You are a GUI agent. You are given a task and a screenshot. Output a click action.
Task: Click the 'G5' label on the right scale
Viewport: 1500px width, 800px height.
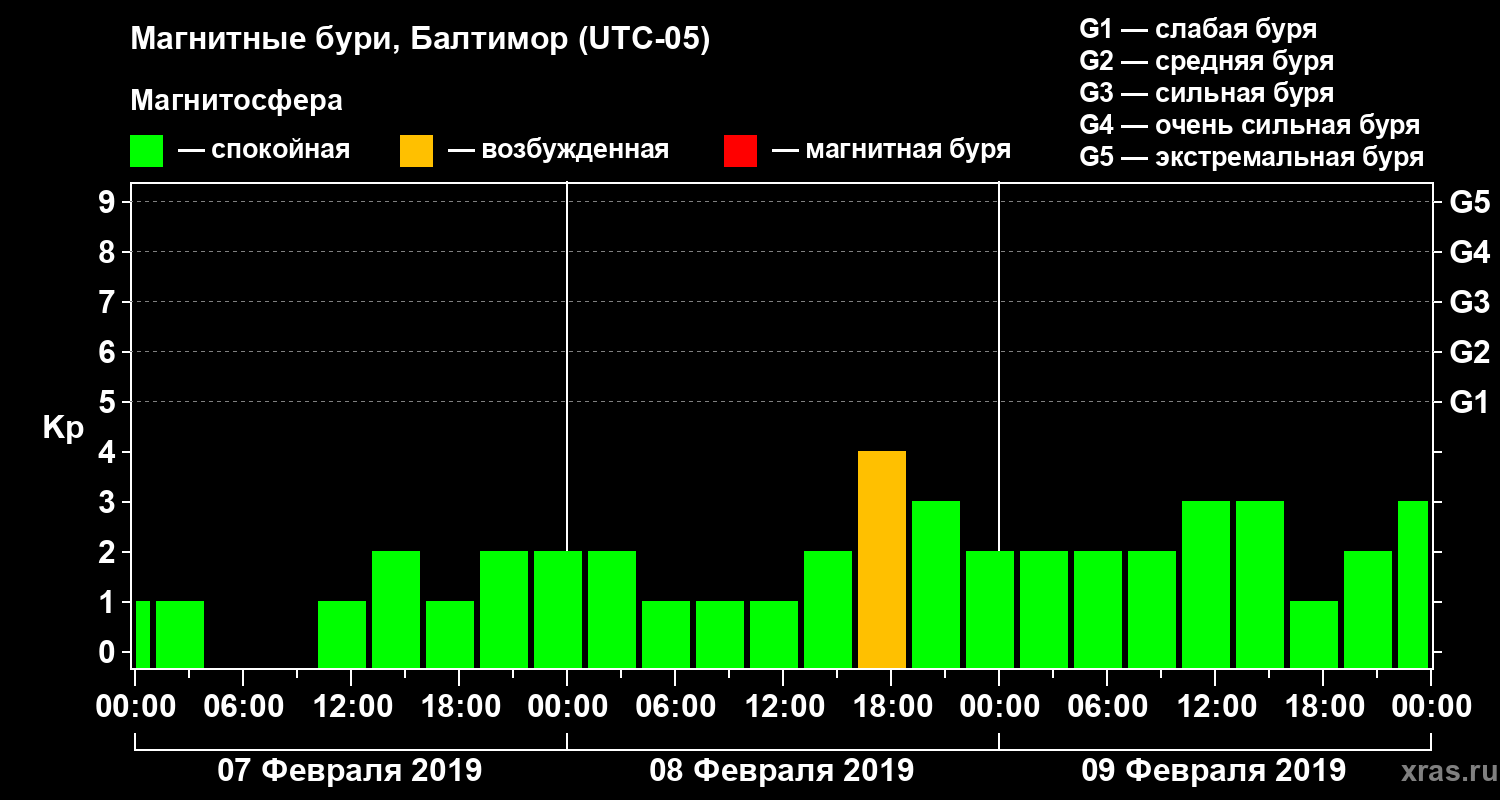[1469, 202]
